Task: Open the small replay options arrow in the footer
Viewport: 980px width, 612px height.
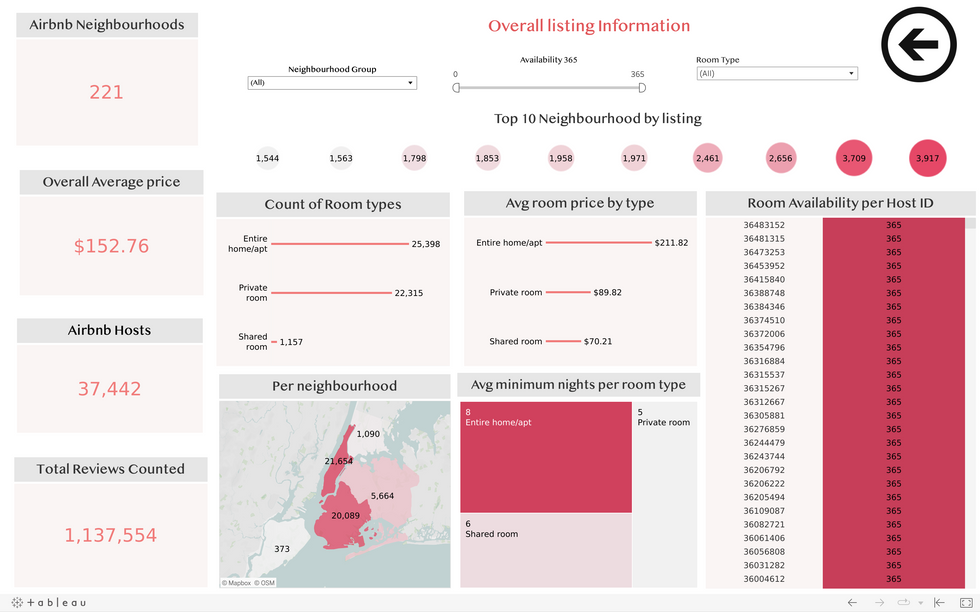Action: (920, 603)
